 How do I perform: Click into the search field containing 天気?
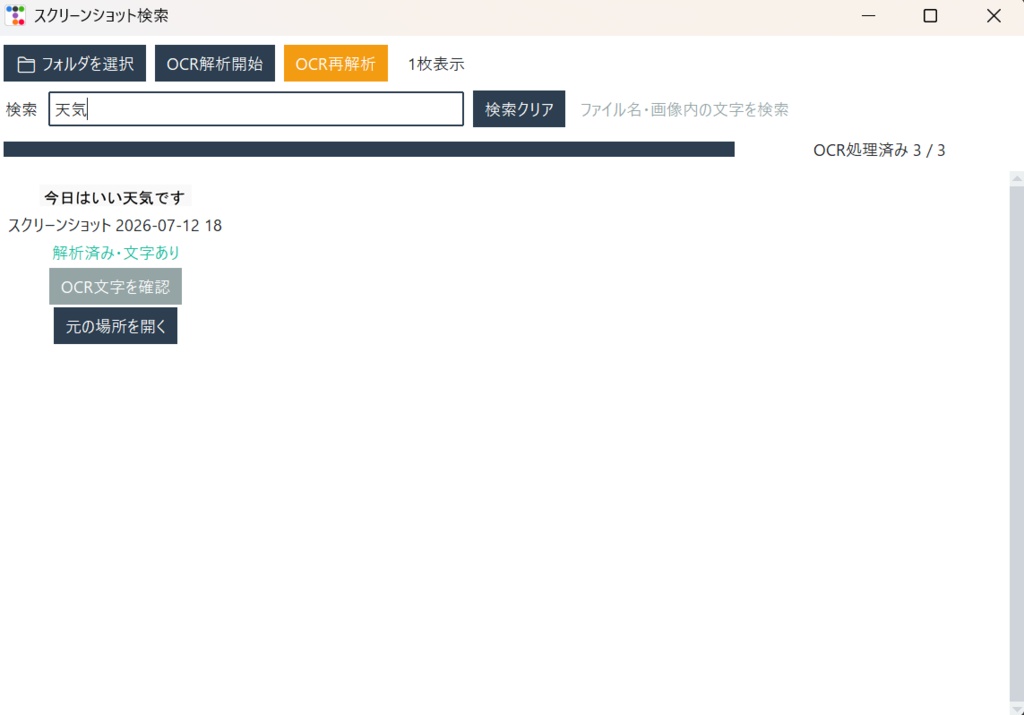click(x=256, y=109)
